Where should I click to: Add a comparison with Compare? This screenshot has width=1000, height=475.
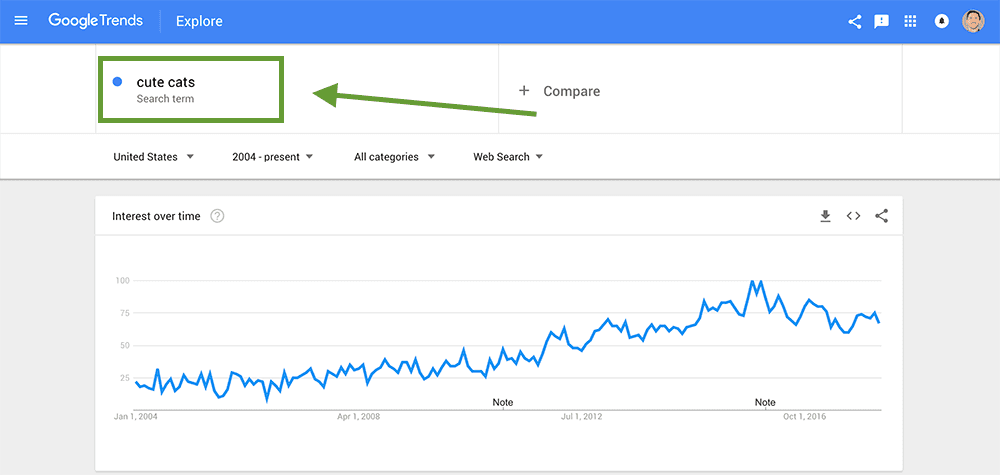[560, 91]
